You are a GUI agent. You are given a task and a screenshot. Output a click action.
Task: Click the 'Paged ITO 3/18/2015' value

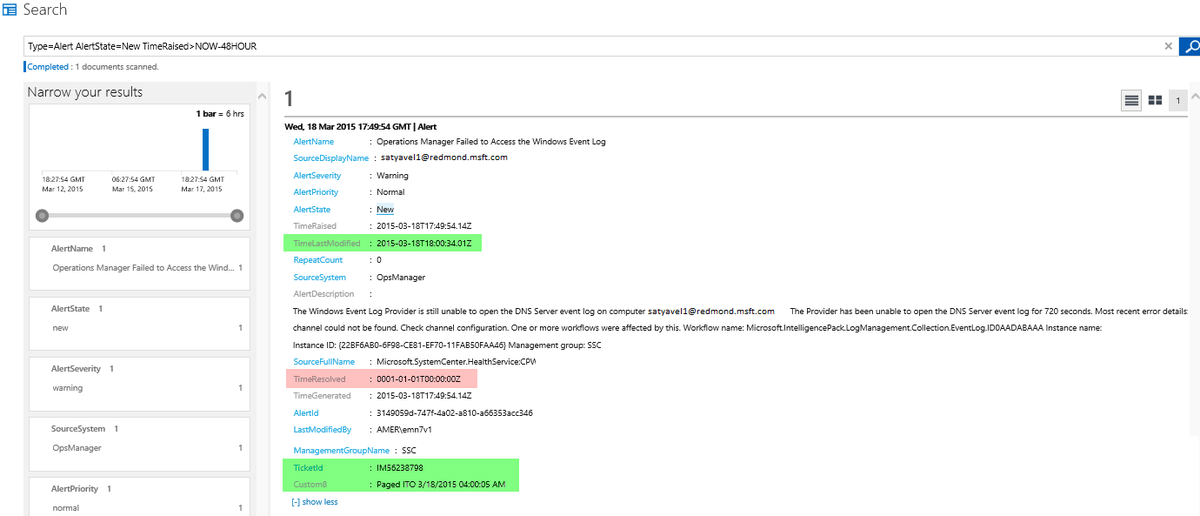tap(441, 484)
